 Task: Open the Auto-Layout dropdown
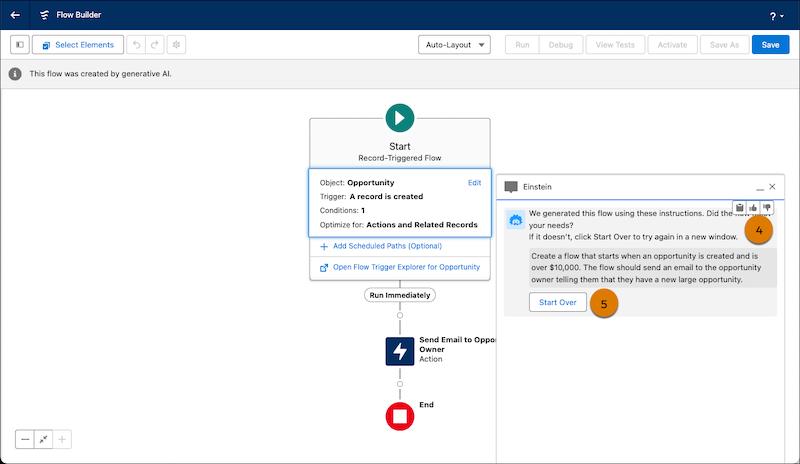[x=454, y=45]
